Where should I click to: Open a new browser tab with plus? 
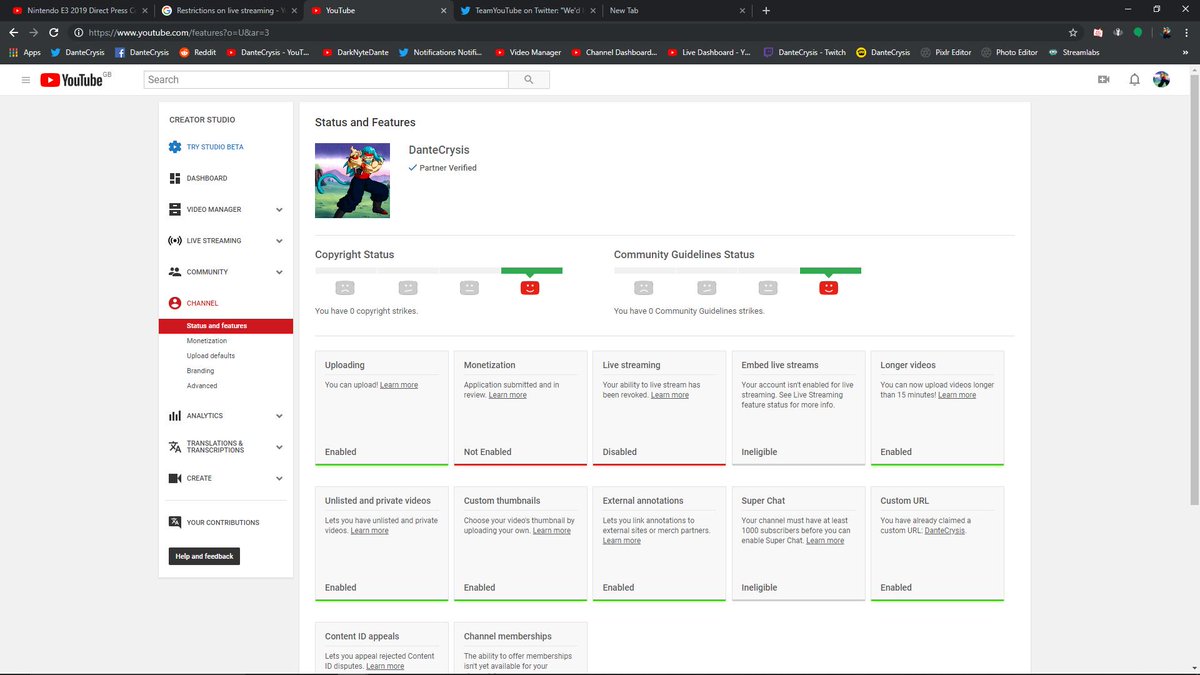click(766, 10)
